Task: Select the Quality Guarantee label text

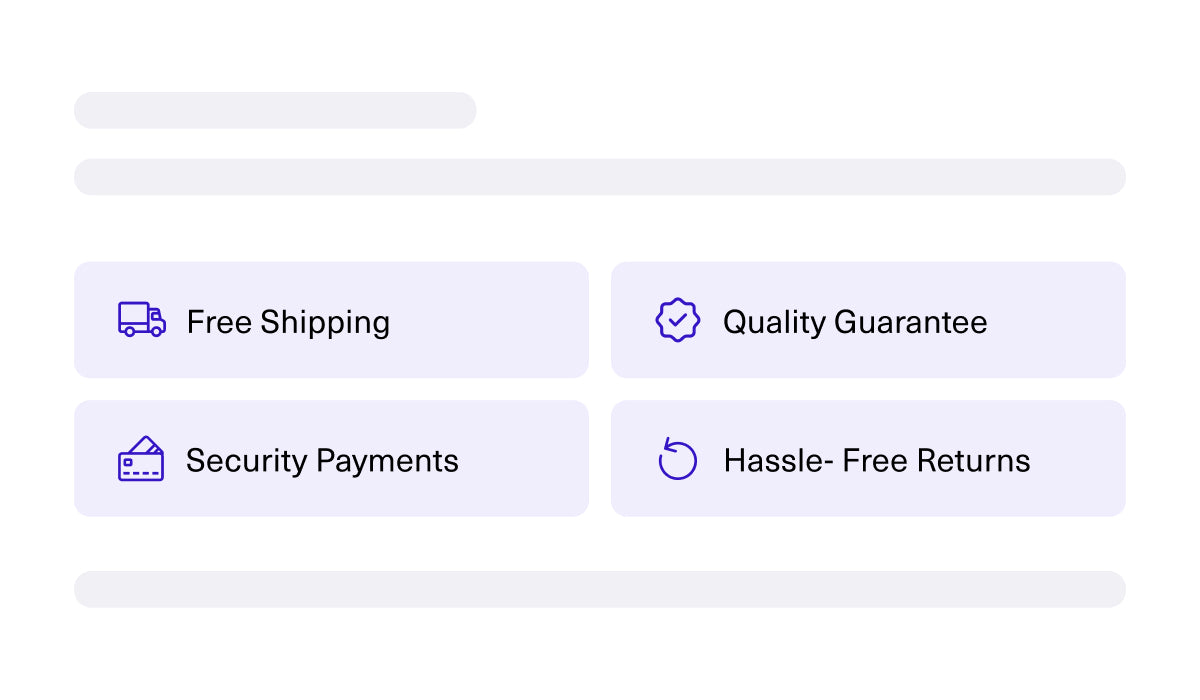Action: point(855,322)
